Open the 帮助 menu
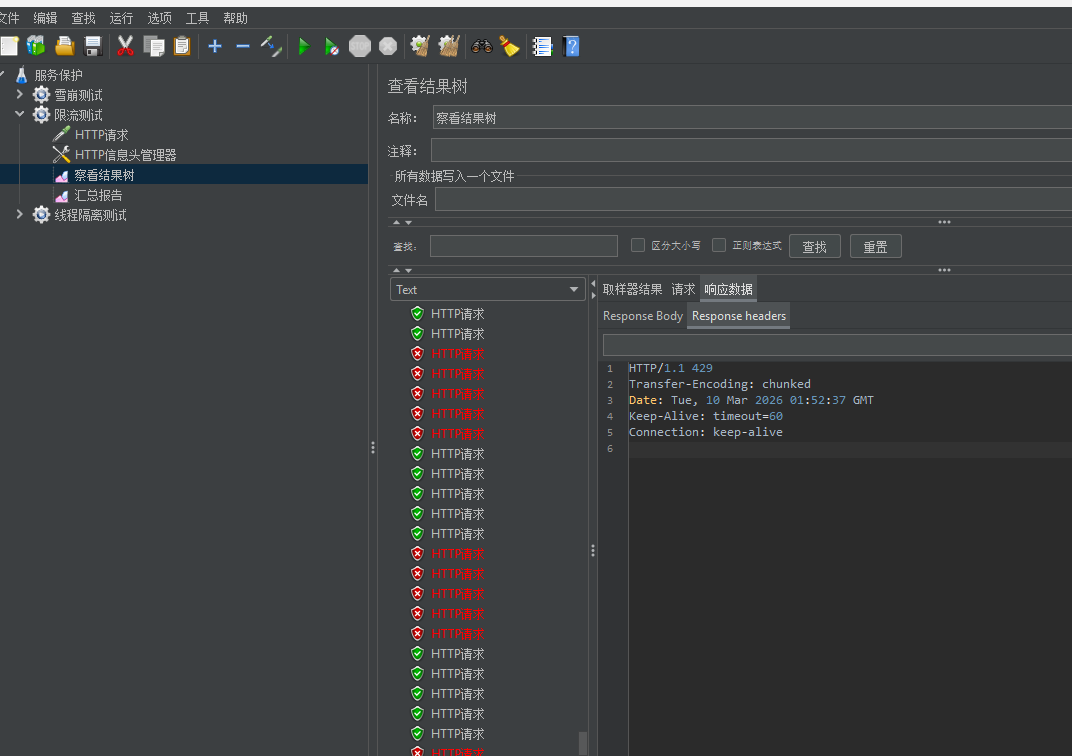This screenshot has width=1072, height=756. [236, 18]
